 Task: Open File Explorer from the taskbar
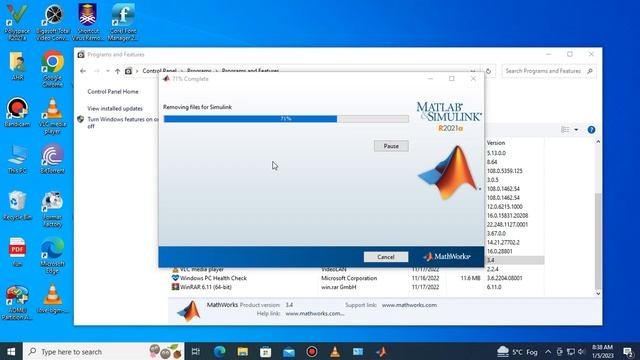click(x=243, y=351)
